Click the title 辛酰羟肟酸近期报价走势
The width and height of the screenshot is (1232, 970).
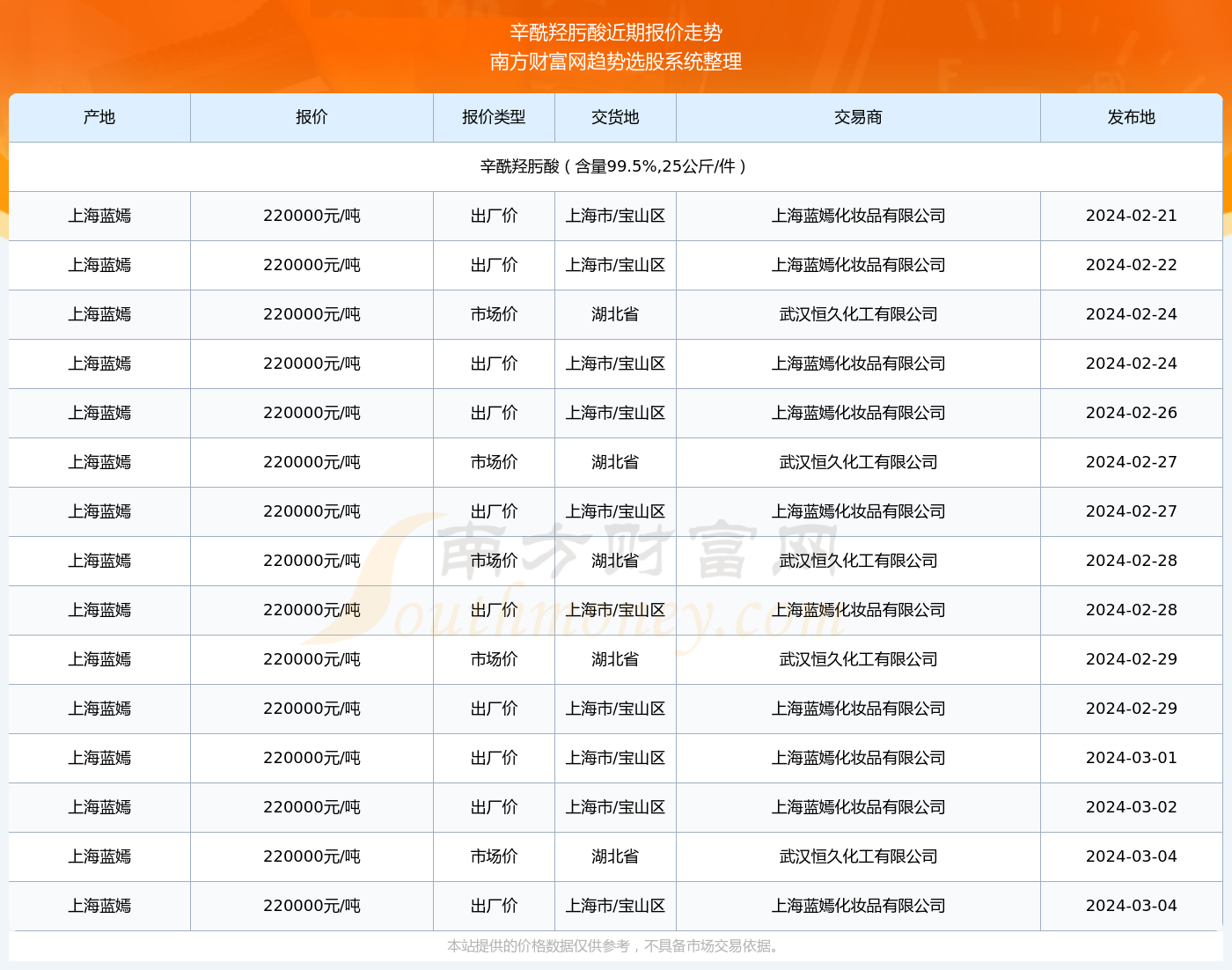(x=616, y=33)
